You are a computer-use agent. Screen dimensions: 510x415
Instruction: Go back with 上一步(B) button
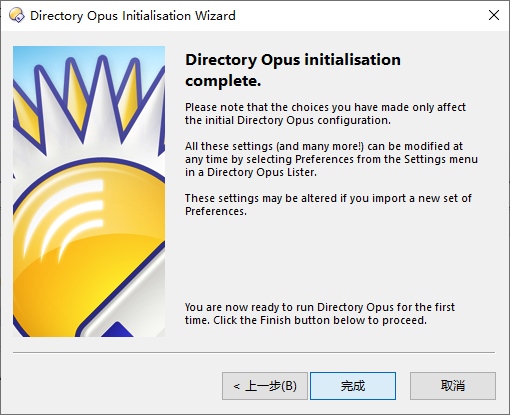pos(265,386)
